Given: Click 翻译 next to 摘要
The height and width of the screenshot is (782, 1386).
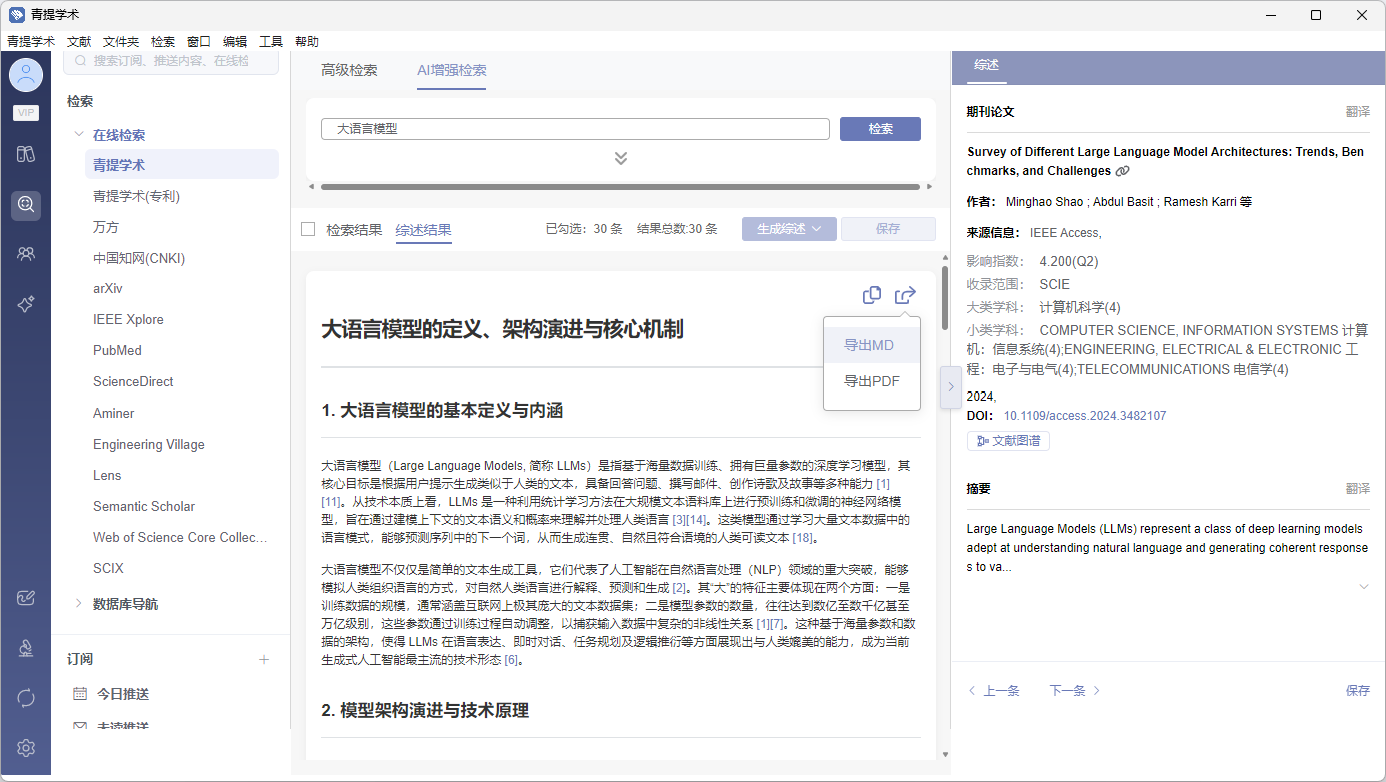Looking at the screenshot, I should click(x=1358, y=489).
